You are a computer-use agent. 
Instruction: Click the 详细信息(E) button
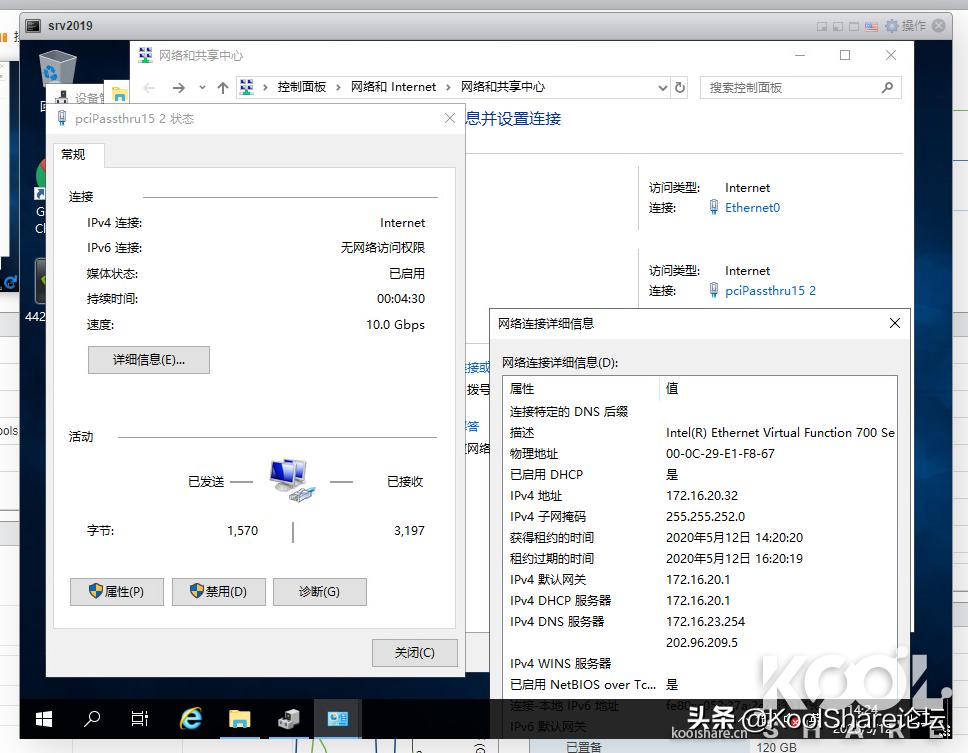click(148, 360)
